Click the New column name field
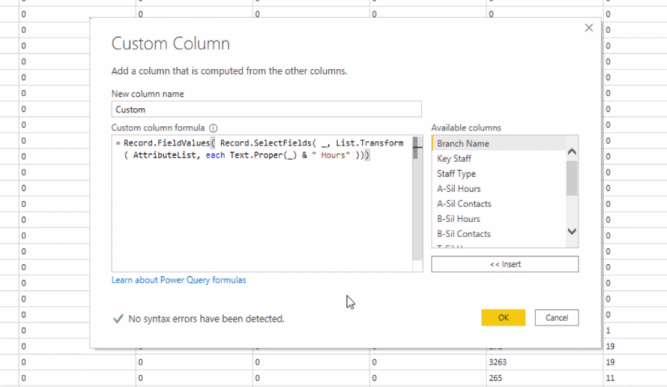667x387 pixels. (x=266, y=109)
